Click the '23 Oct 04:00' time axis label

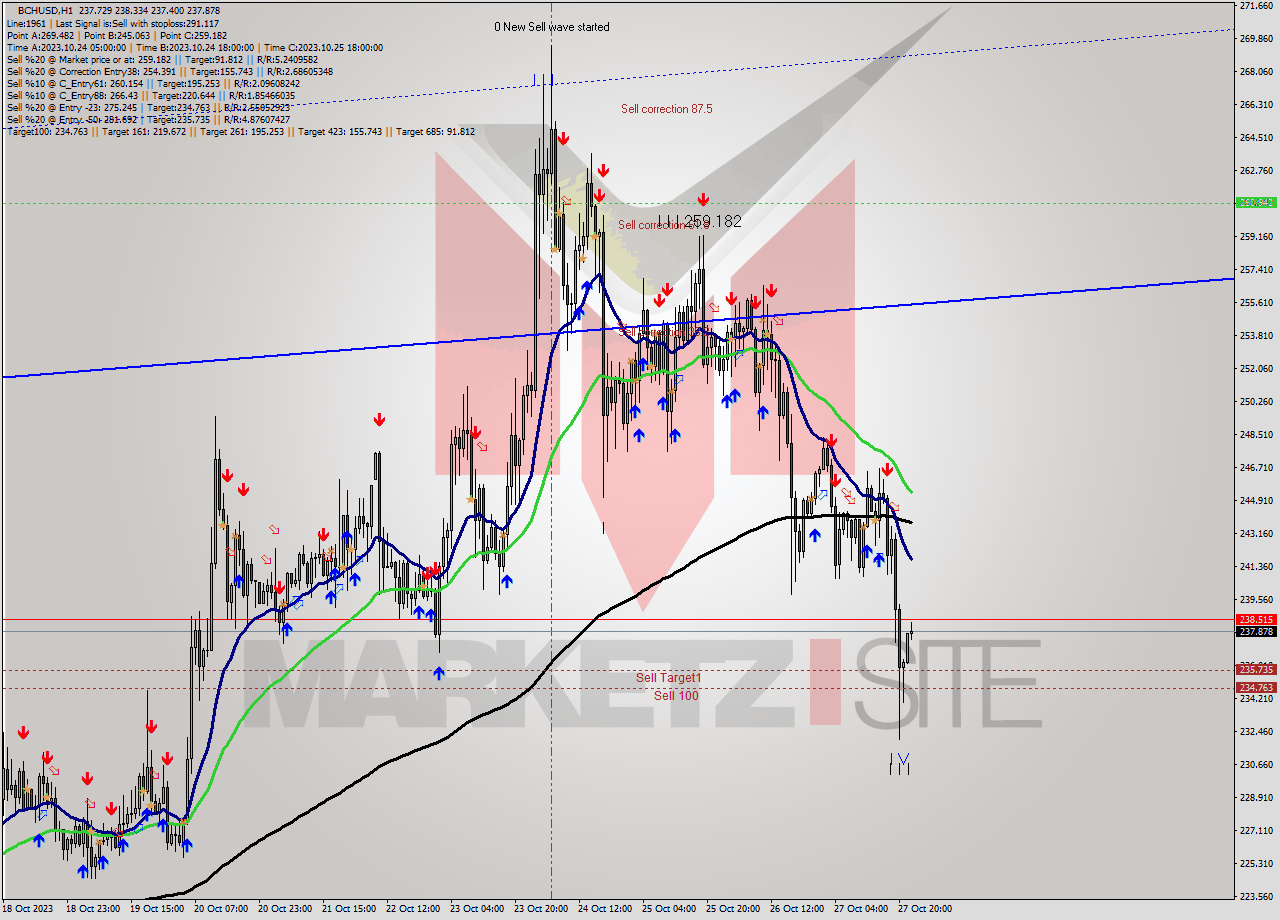point(477,909)
